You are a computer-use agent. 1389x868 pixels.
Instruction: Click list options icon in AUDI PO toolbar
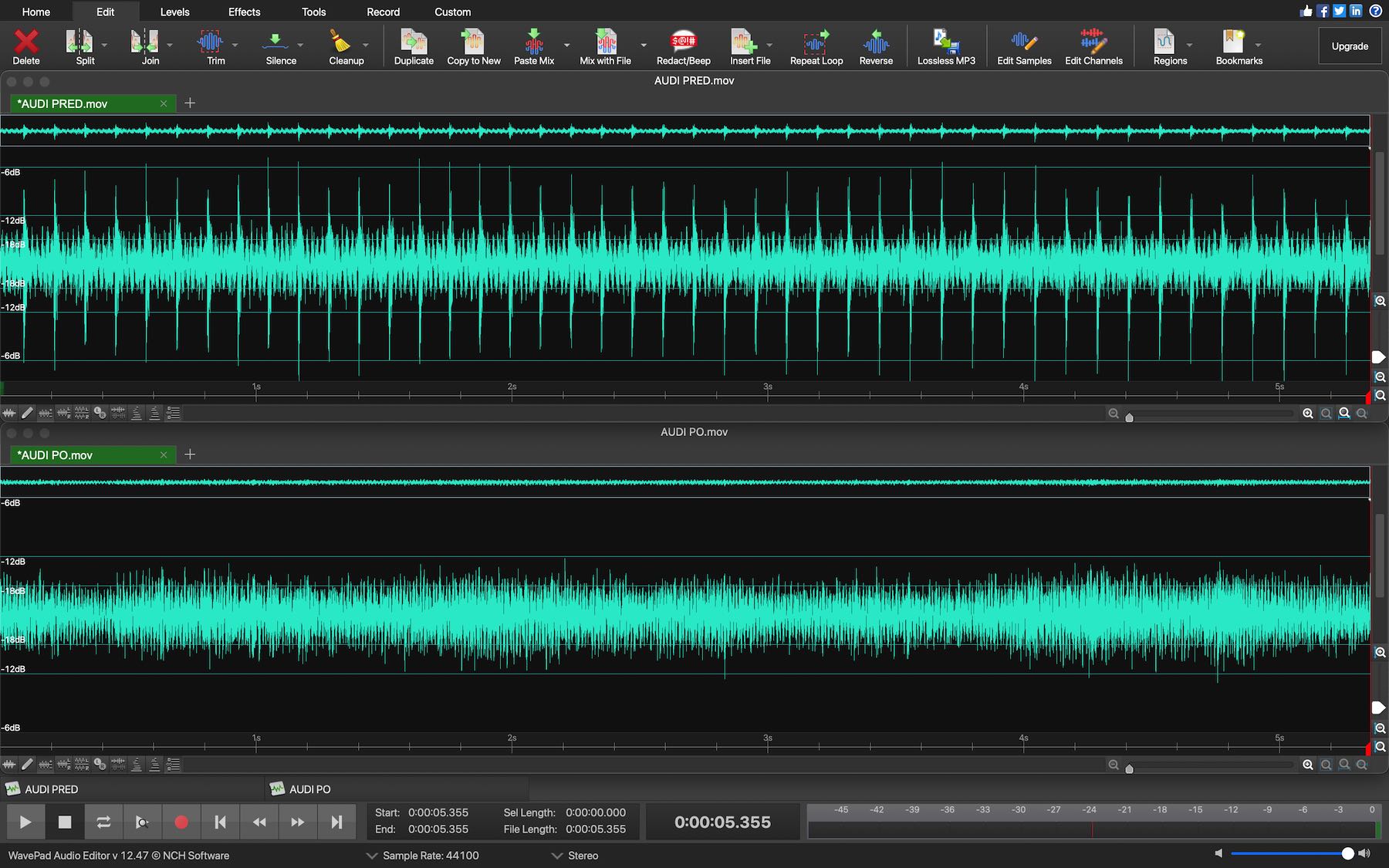point(174,765)
